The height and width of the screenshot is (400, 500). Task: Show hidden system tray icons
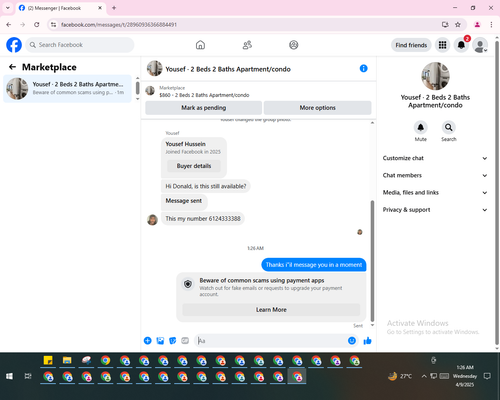[x=424, y=376]
